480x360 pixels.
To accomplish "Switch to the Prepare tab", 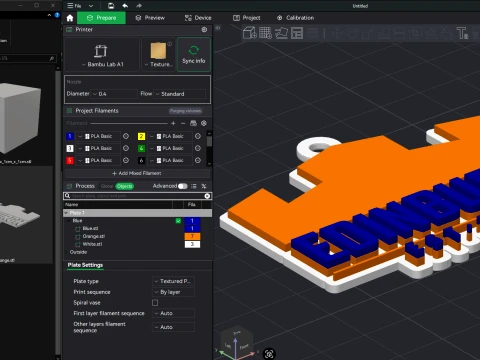I will [x=101, y=18].
